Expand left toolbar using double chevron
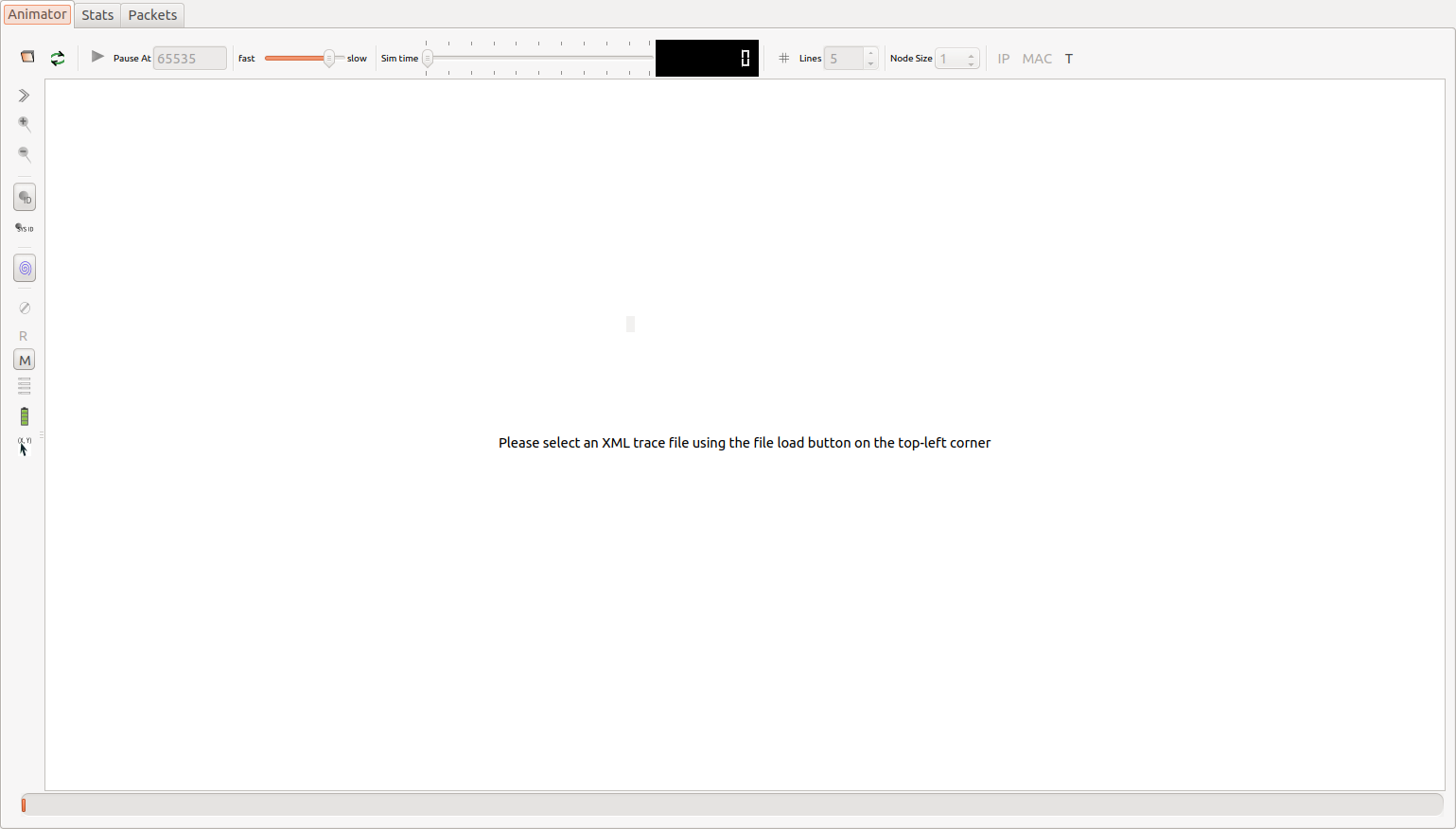This screenshot has width=1456, height=829. point(25,96)
